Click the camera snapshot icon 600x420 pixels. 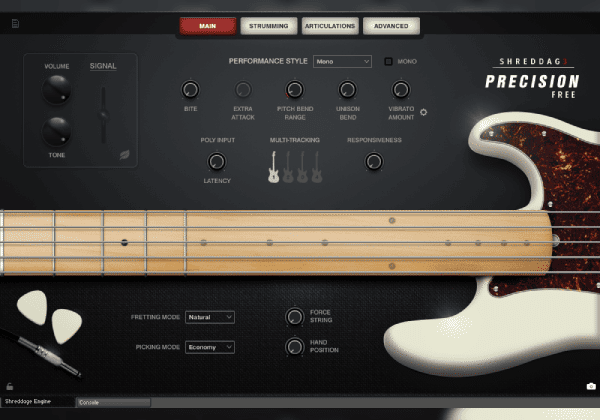591,386
